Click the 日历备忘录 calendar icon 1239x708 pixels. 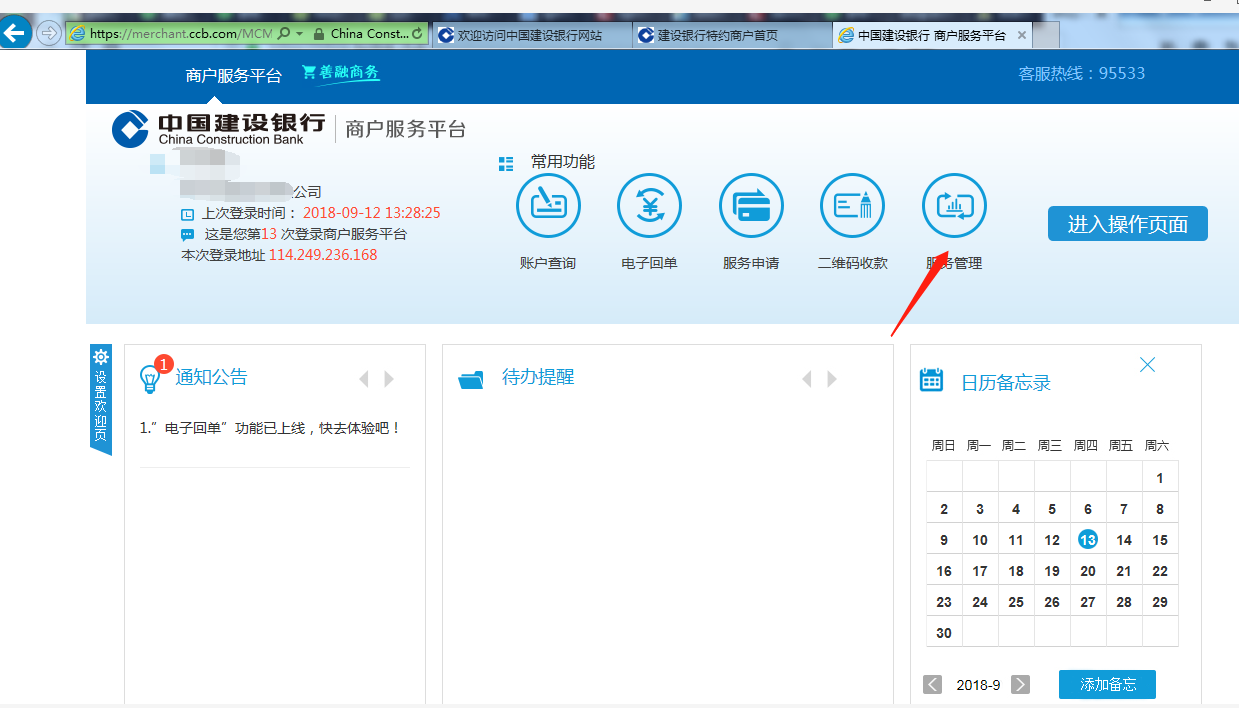(931, 379)
